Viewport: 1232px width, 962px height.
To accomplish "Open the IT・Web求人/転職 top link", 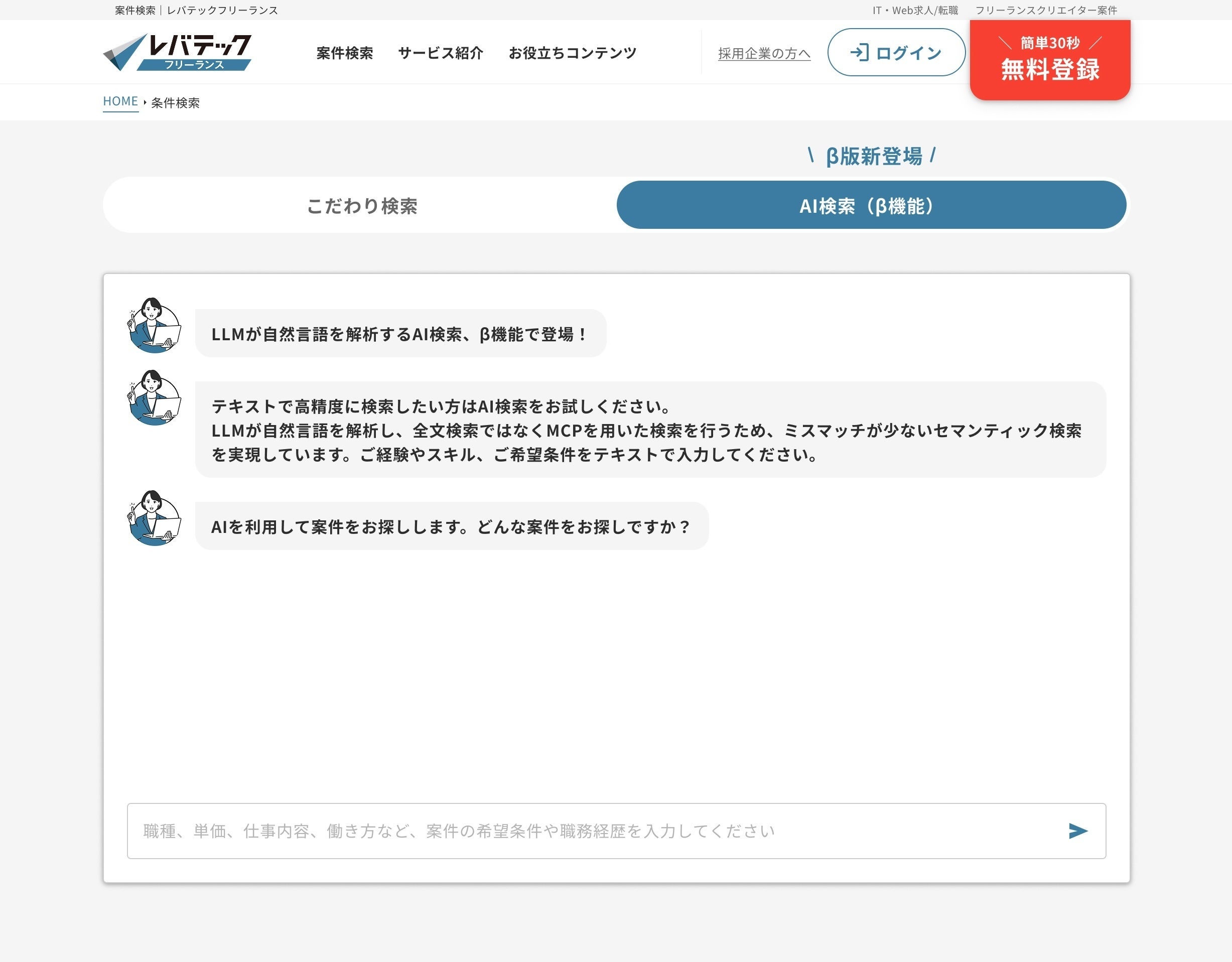I will point(914,10).
